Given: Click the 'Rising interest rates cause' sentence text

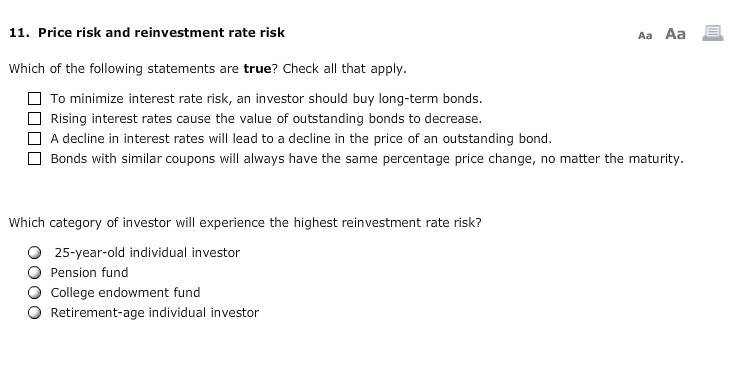Looking at the screenshot, I should point(266,118).
